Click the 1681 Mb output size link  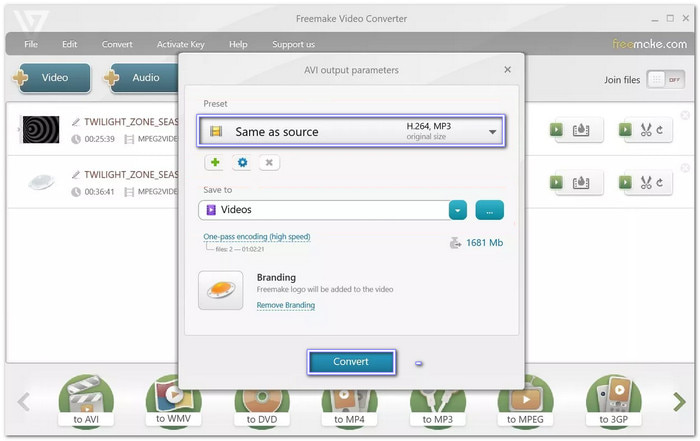[484, 243]
